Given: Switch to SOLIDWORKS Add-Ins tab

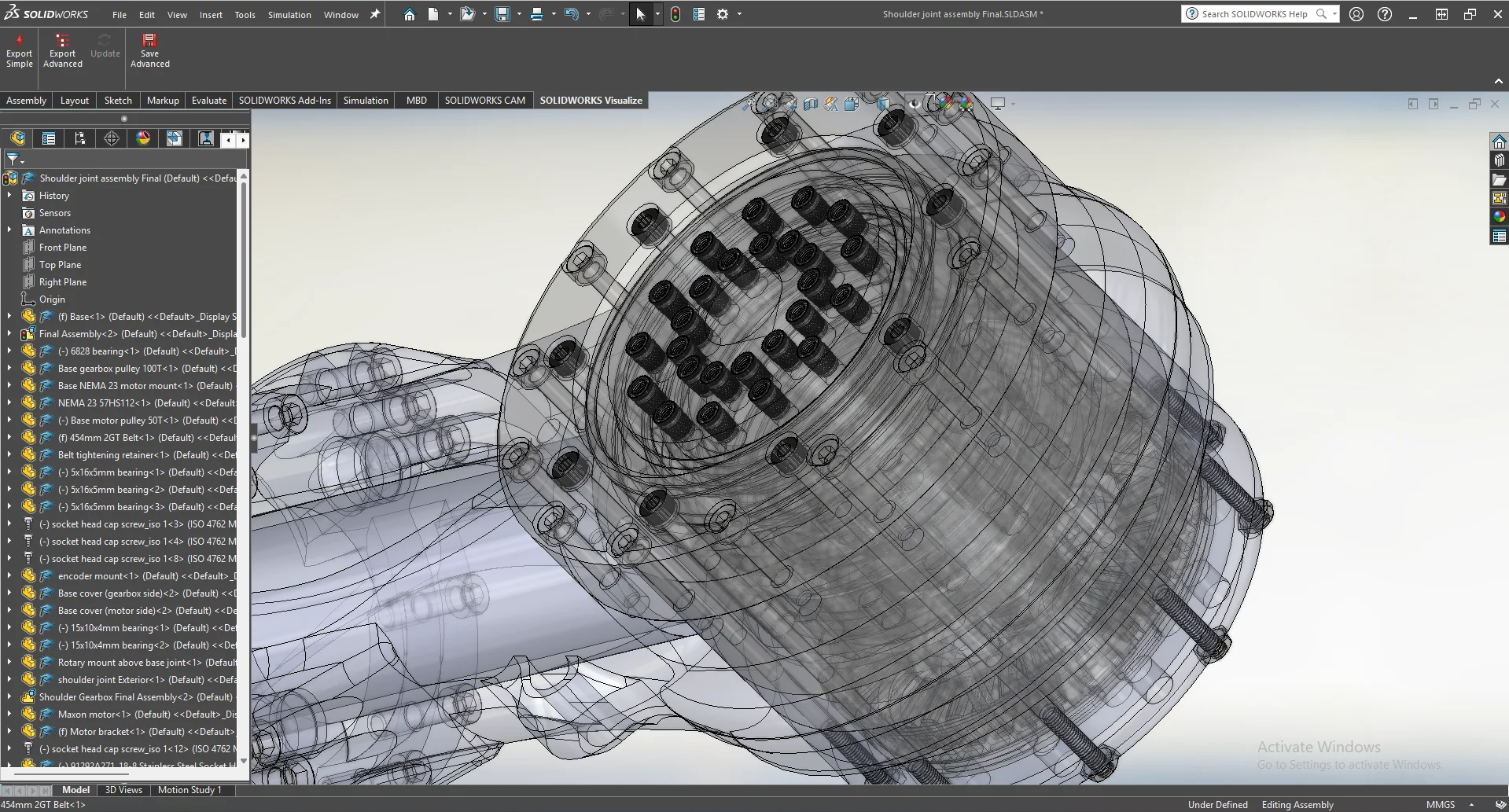Looking at the screenshot, I should (285, 101).
